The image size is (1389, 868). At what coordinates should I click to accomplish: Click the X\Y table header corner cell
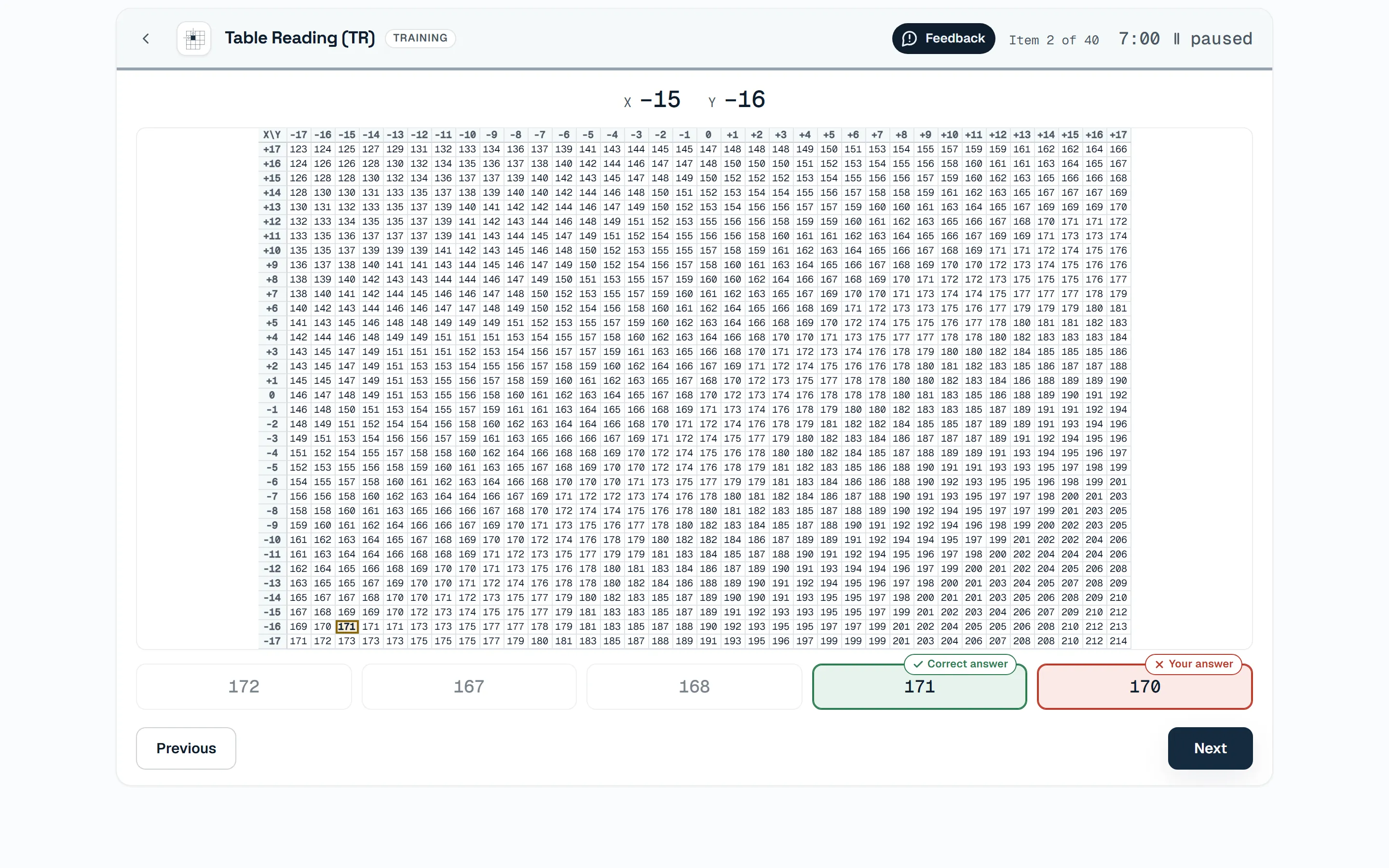[x=272, y=135]
